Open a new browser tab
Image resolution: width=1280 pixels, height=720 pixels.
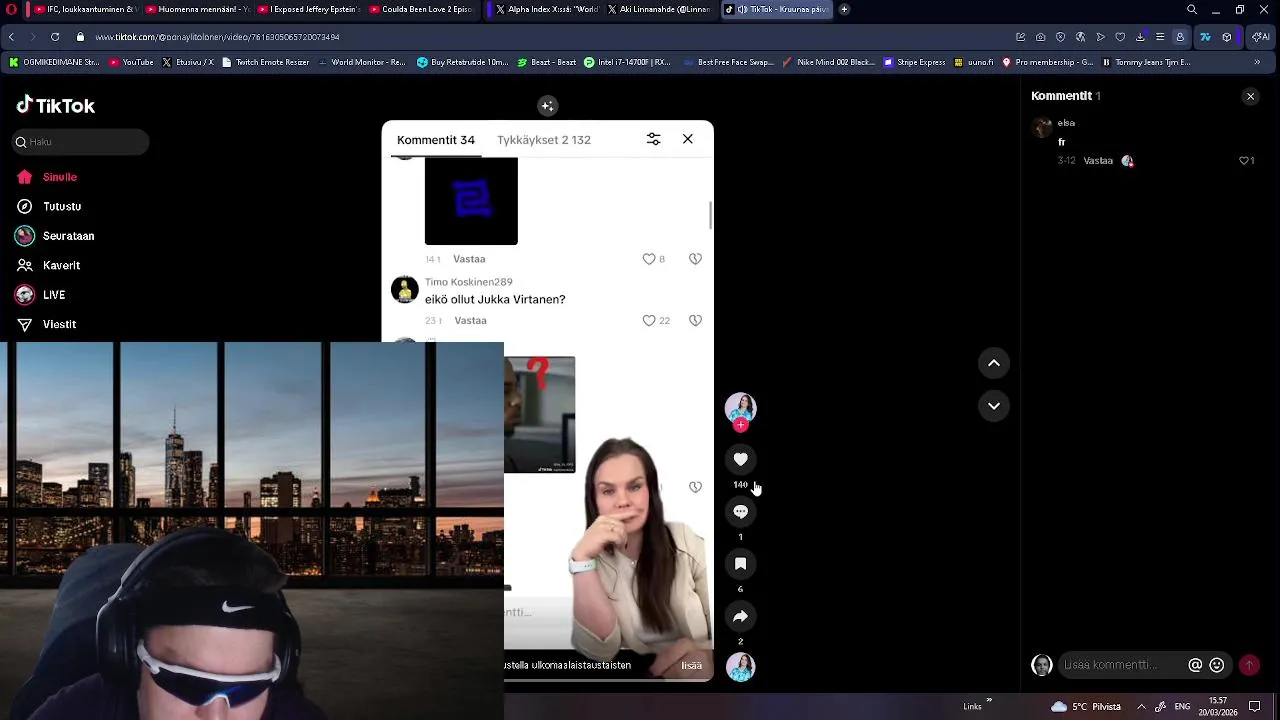(x=844, y=11)
